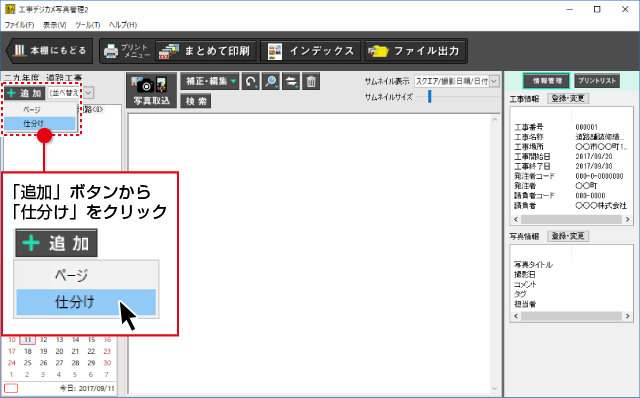Viewport: 640px width, 398px height.
Task: Open the 表示(V) menu
Action: (x=55, y=25)
